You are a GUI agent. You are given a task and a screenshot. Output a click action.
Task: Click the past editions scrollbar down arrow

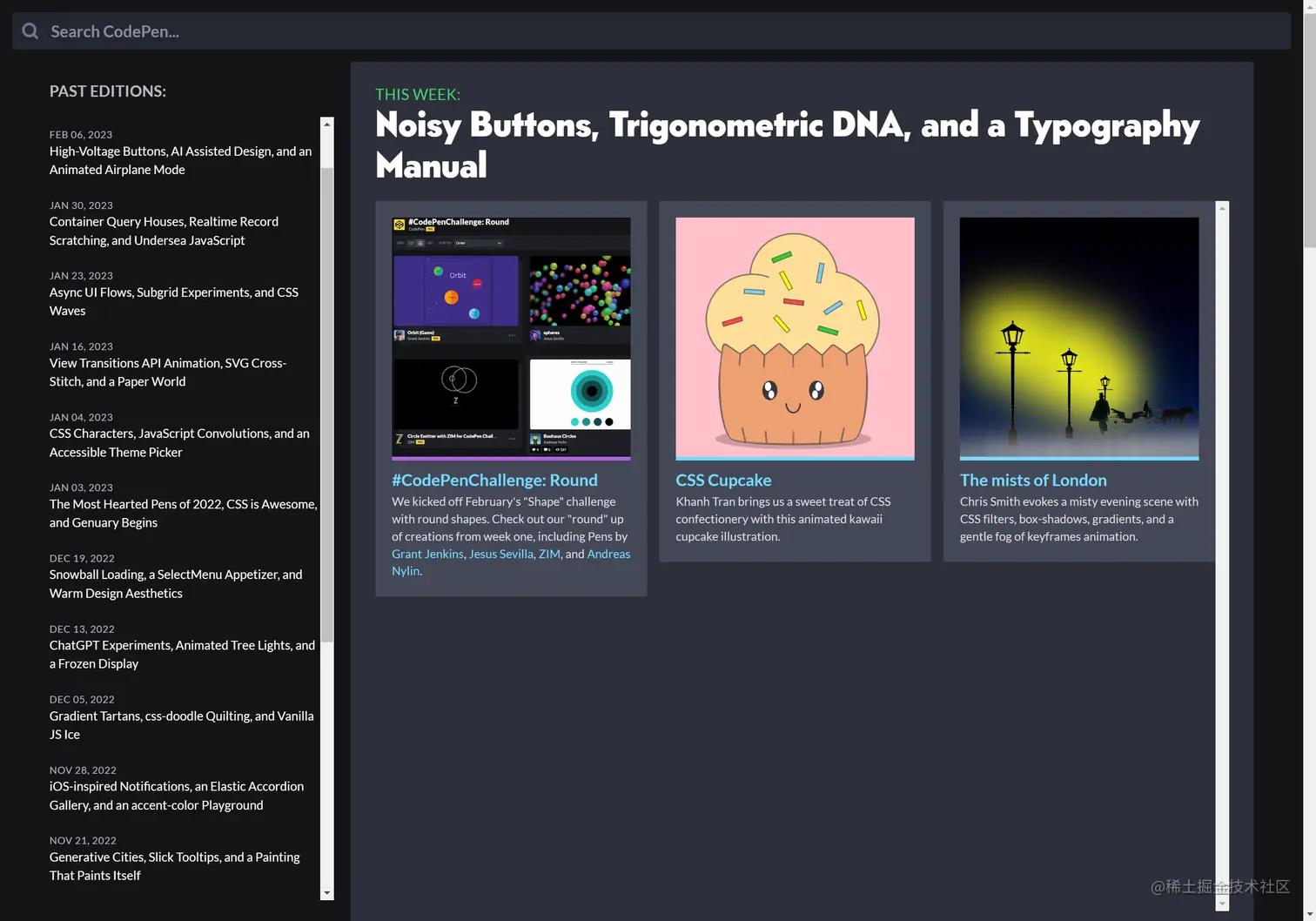click(x=327, y=893)
